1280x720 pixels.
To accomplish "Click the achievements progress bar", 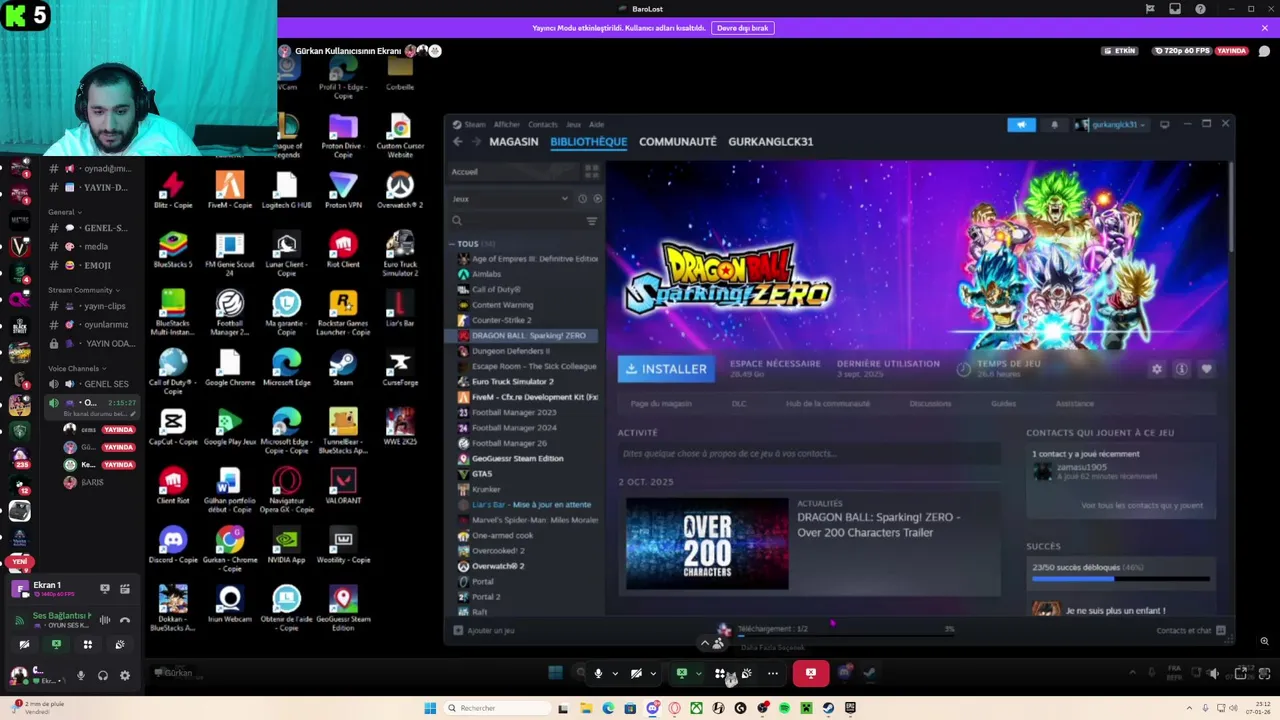I will (1121, 579).
